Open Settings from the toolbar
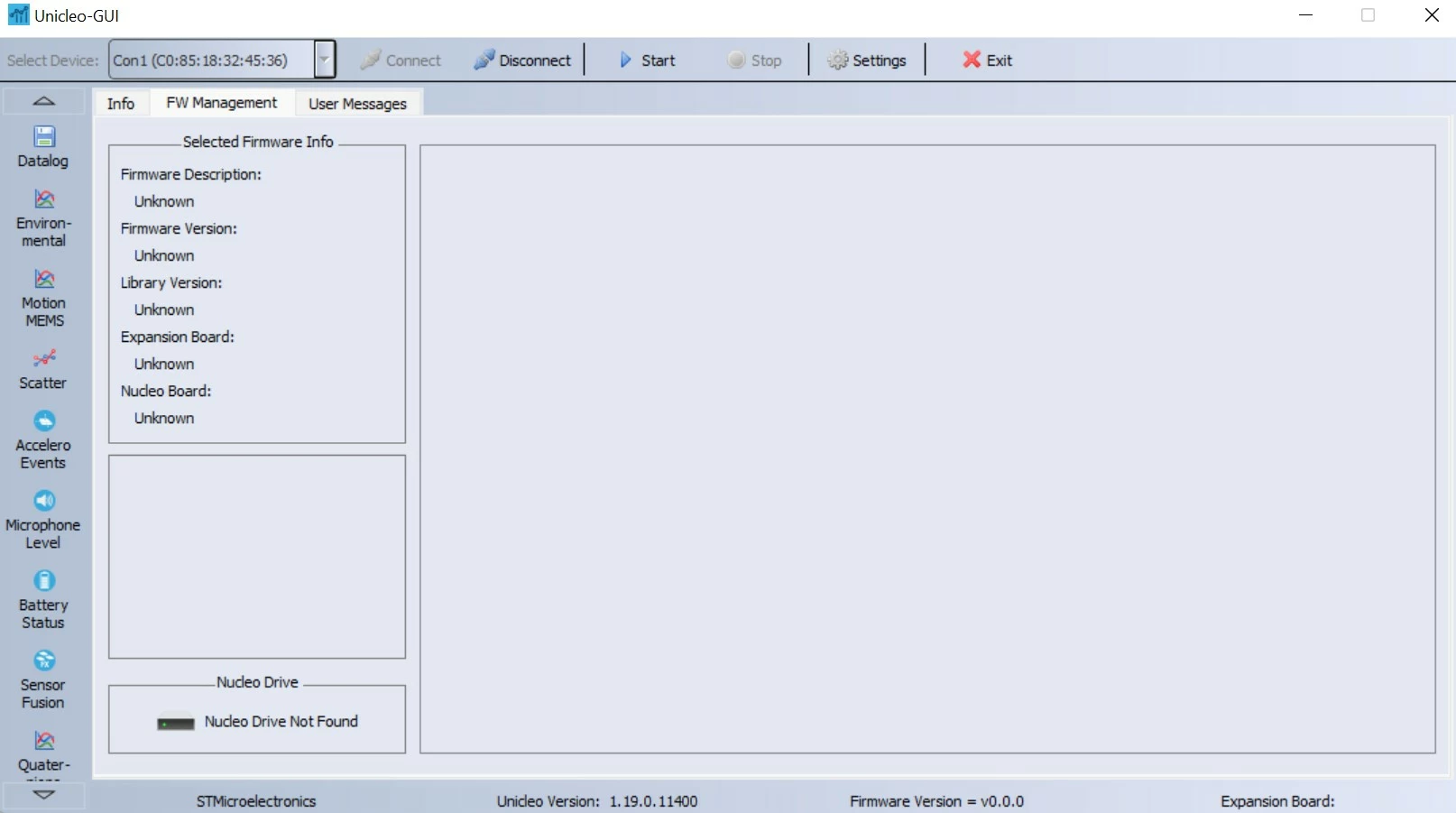The height and width of the screenshot is (813, 1456). tap(867, 60)
